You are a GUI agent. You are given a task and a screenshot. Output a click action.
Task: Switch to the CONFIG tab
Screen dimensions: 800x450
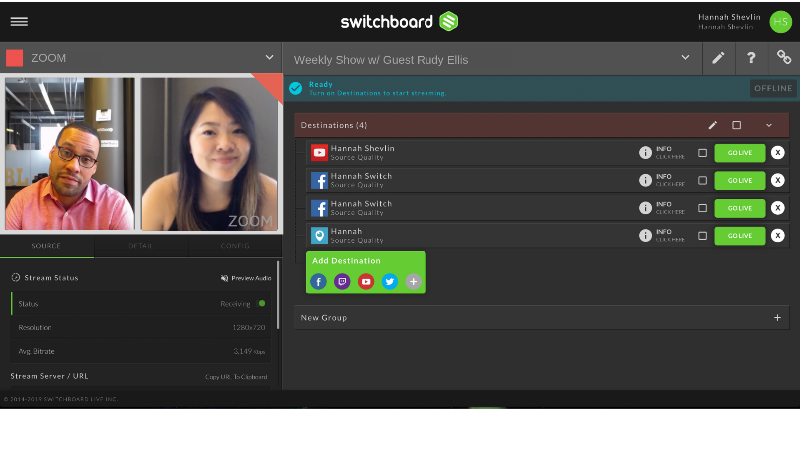tap(235, 246)
